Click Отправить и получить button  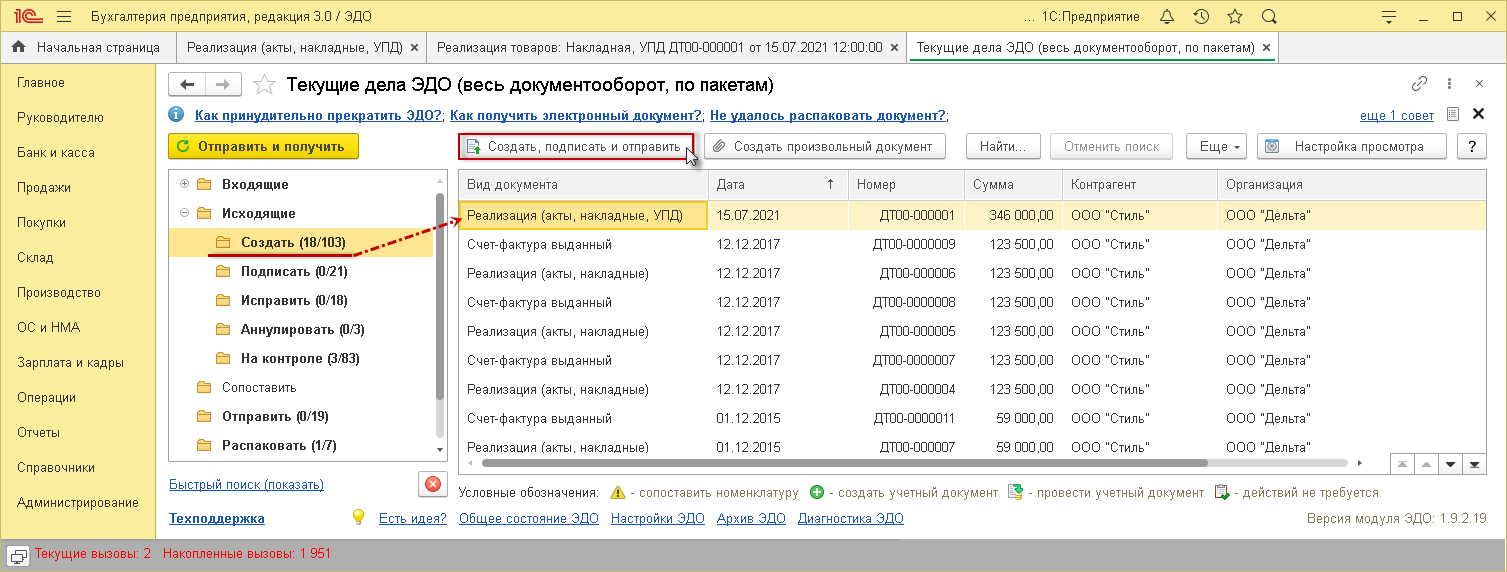pos(263,146)
